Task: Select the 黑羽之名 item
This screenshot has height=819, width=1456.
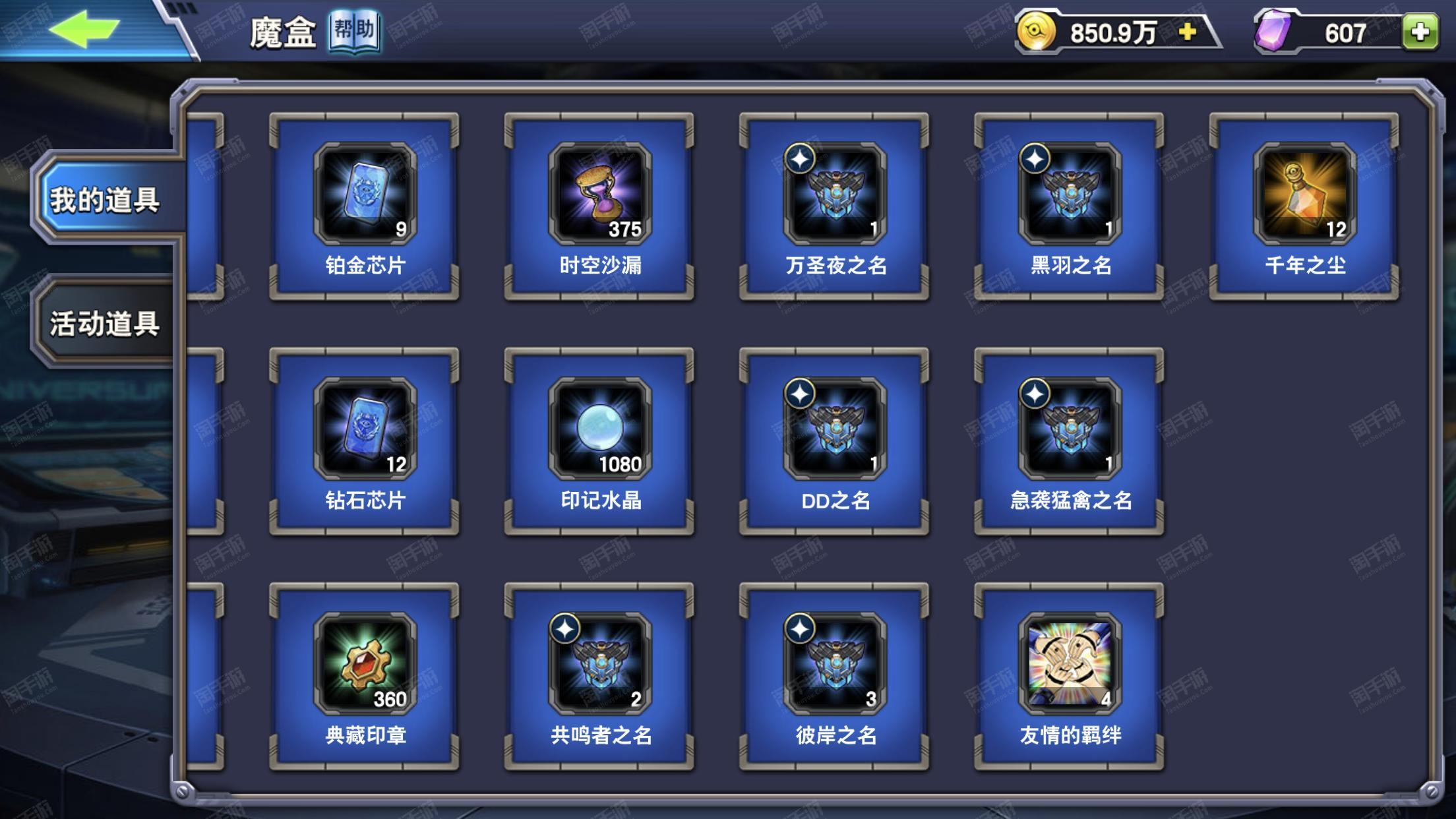Action: coord(1069,206)
